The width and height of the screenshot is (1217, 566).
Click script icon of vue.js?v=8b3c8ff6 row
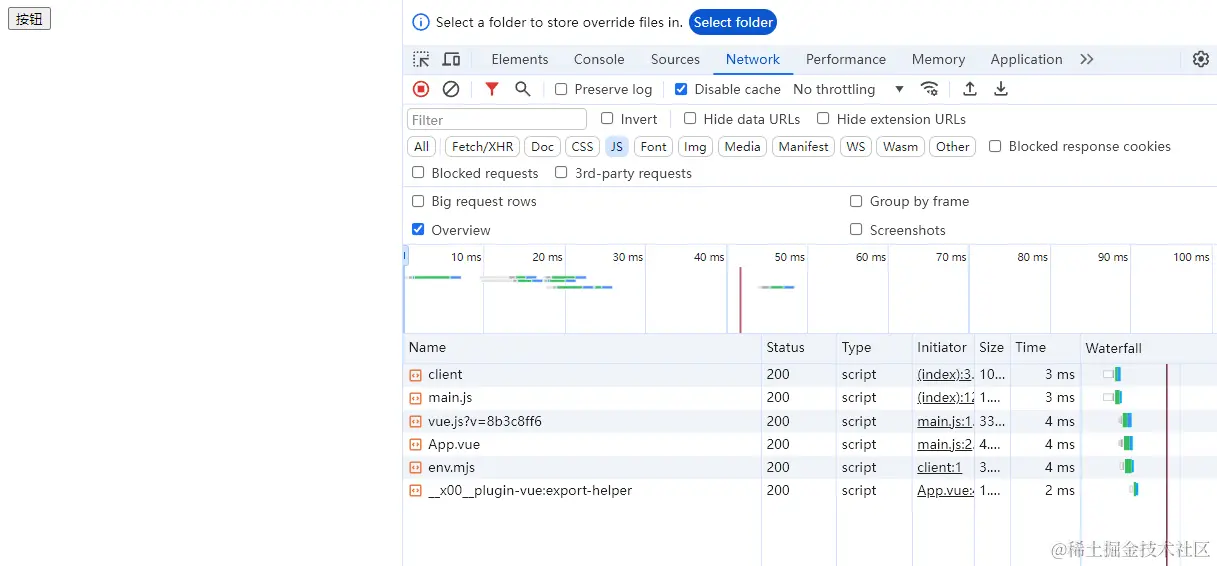point(415,421)
